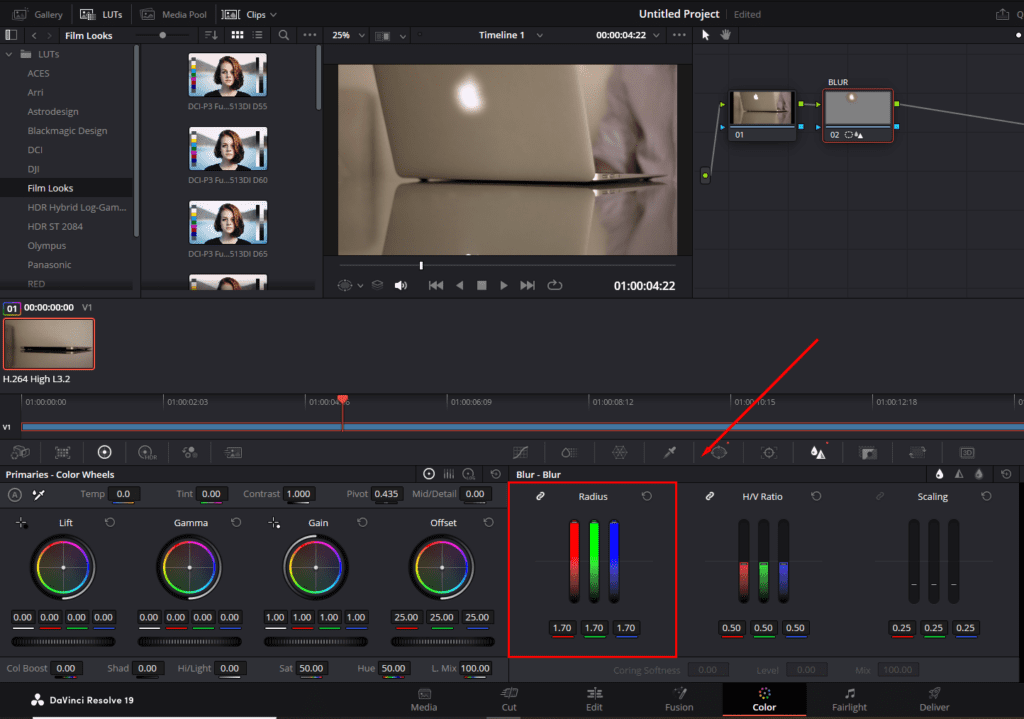Click the red Radius slider
The width and height of the screenshot is (1024, 719).
(574, 560)
